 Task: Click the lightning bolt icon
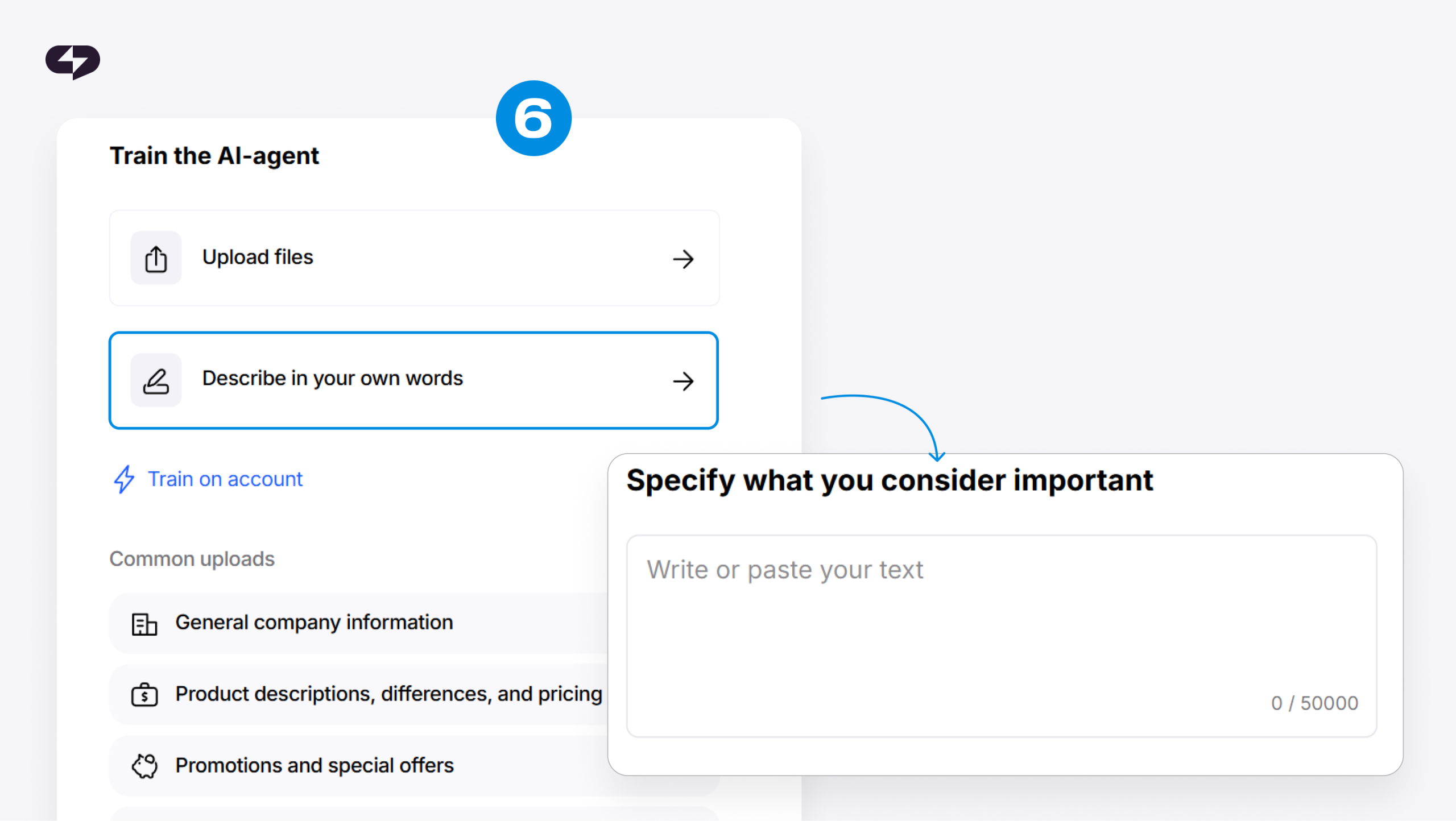[x=124, y=479]
